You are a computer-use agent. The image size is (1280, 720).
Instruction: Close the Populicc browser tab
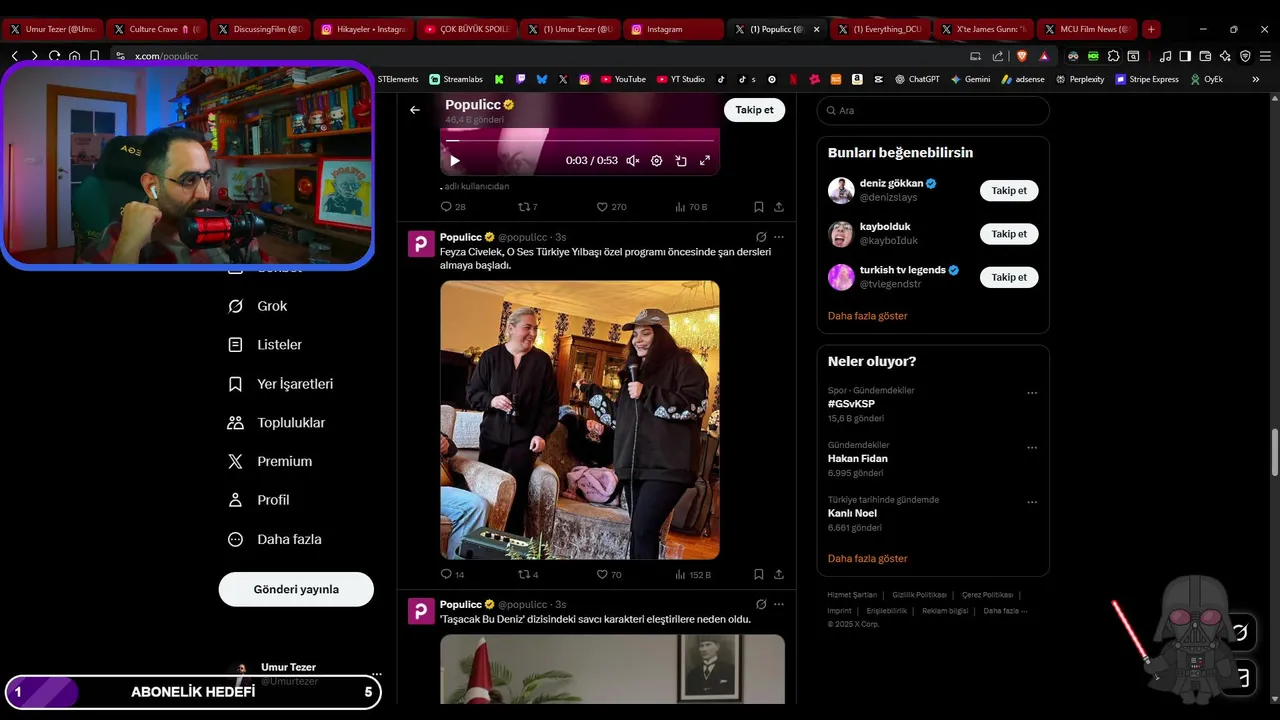(816, 29)
